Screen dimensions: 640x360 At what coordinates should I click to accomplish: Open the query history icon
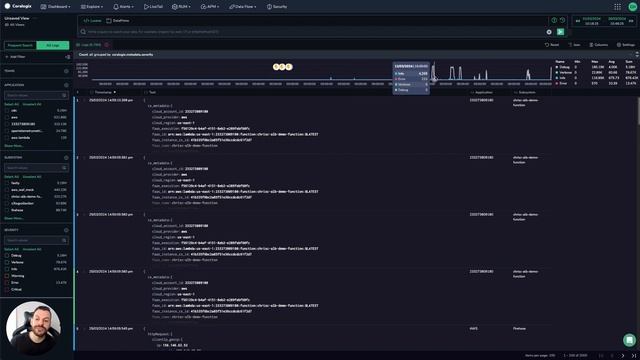pyautogui.click(x=562, y=20)
